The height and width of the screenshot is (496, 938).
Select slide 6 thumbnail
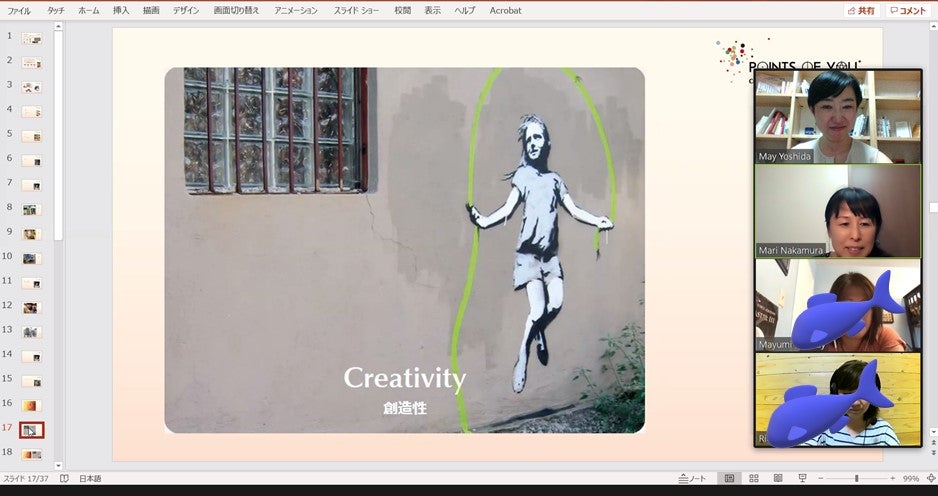tap(32, 161)
